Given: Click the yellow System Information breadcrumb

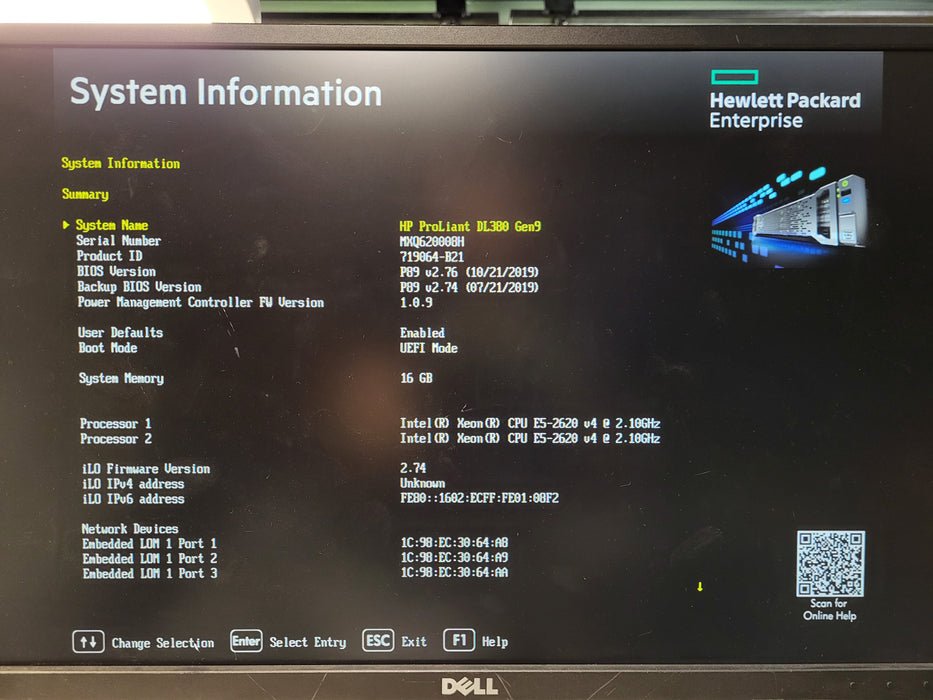Looking at the screenshot, I should coord(121,164).
